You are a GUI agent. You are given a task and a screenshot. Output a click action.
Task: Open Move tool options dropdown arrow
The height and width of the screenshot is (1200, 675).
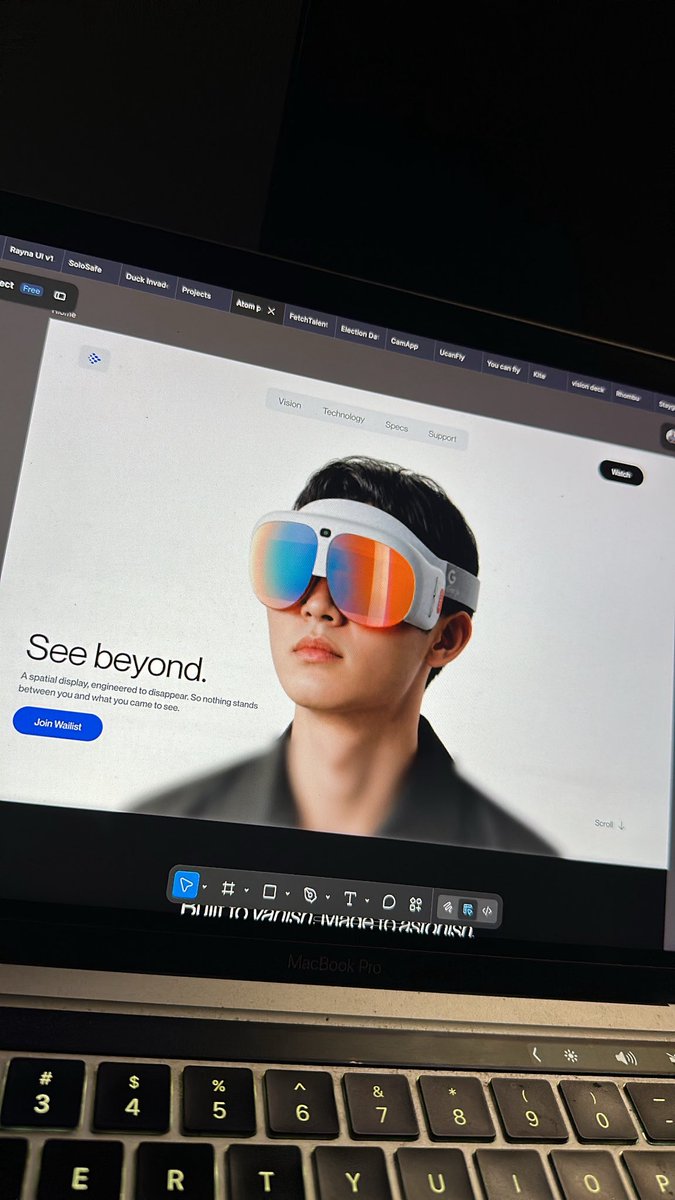205,887
